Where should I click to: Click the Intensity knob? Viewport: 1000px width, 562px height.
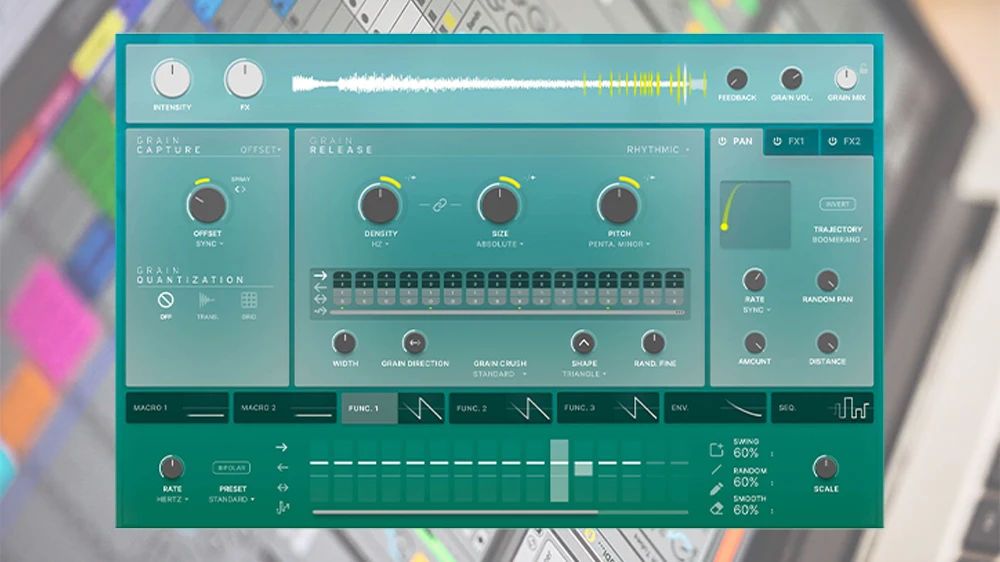coord(172,79)
